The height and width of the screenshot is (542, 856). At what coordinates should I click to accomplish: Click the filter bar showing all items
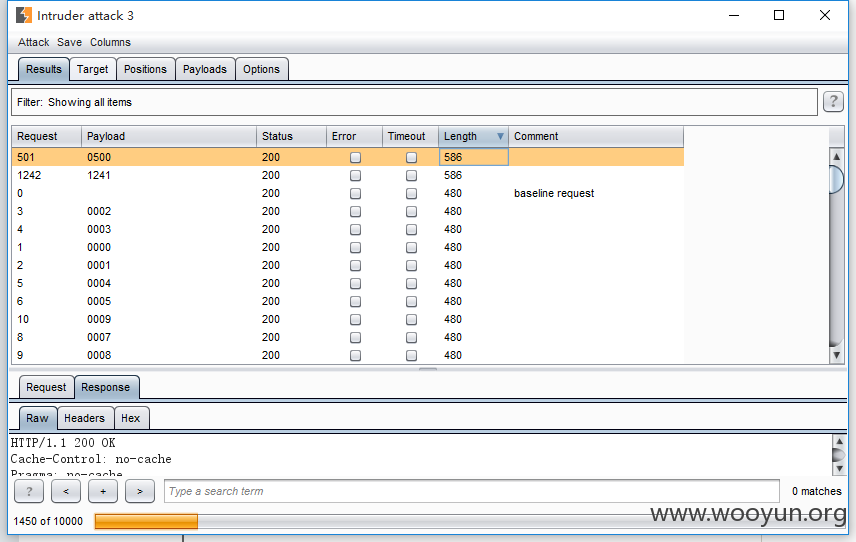pos(414,102)
